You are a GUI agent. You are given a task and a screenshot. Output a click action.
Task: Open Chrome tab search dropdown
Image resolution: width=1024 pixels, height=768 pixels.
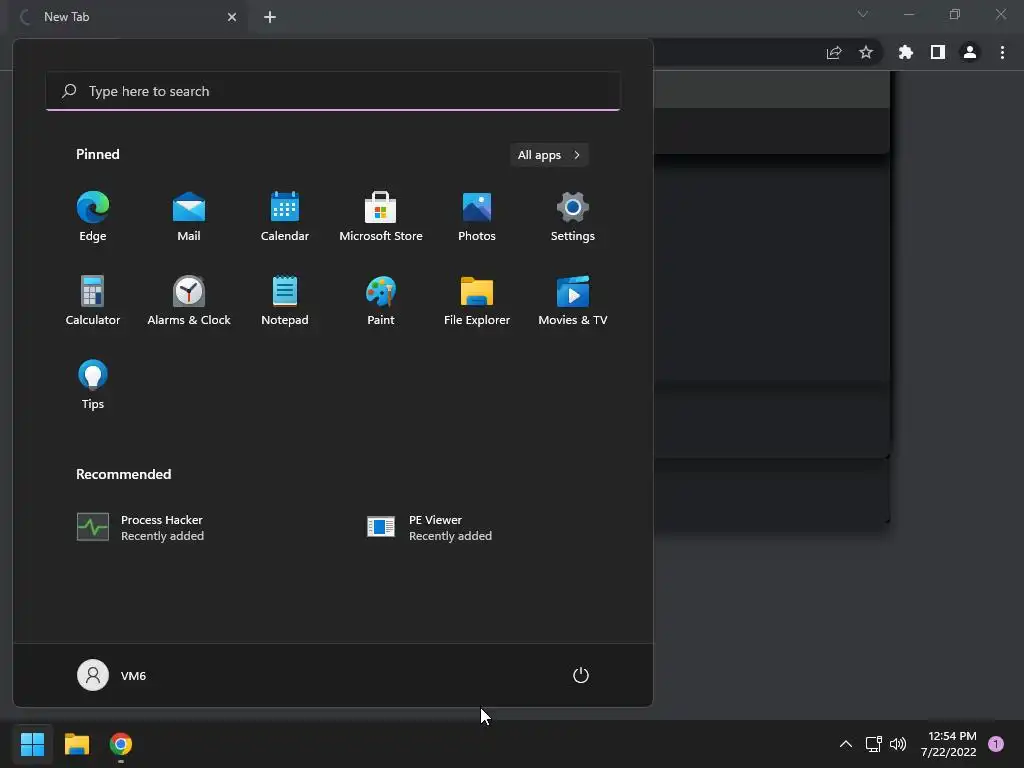[863, 14]
